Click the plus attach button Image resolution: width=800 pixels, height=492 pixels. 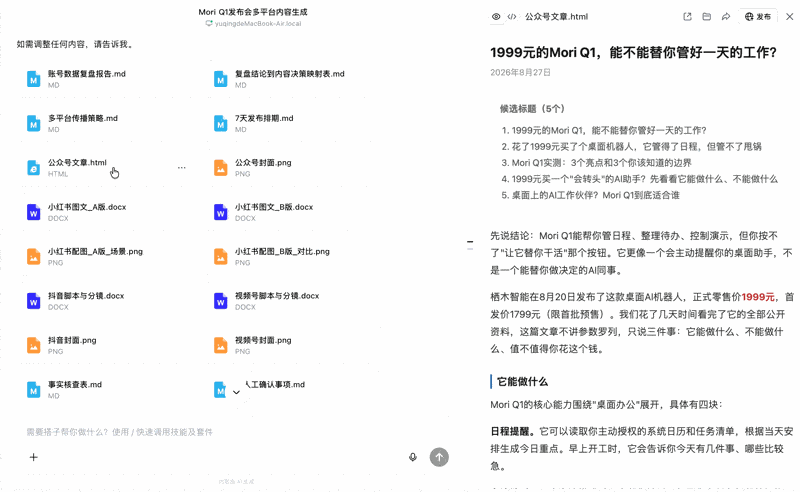[x=34, y=457]
